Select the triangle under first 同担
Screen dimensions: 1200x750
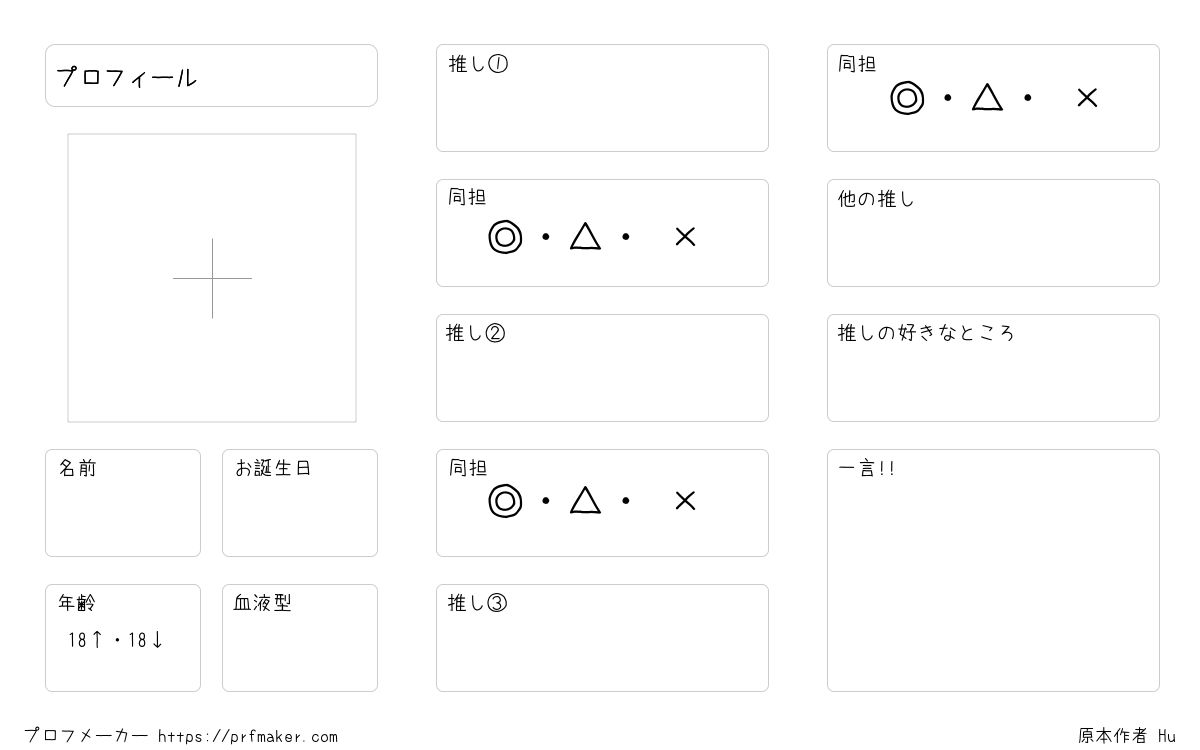[585, 236]
